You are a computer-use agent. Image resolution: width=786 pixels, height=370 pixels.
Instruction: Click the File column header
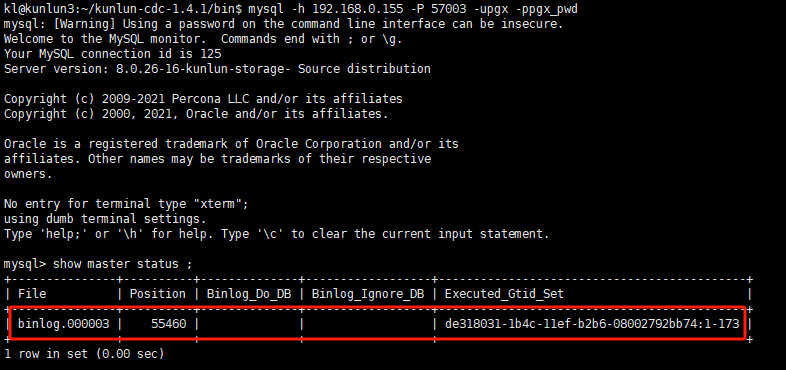click(32, 294)
